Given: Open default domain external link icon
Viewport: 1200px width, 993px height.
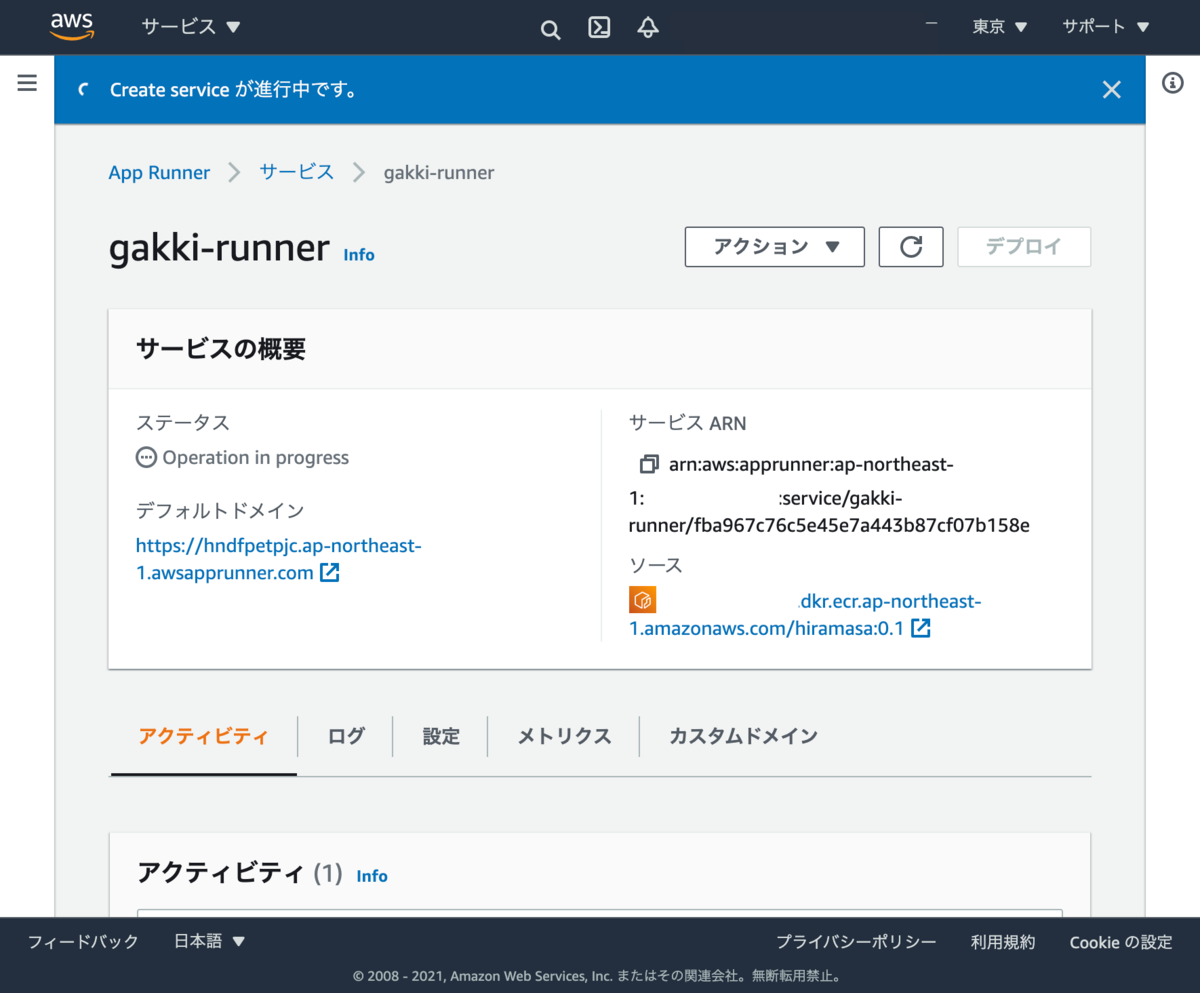Looking at the screenshot, I should (330, 573).
